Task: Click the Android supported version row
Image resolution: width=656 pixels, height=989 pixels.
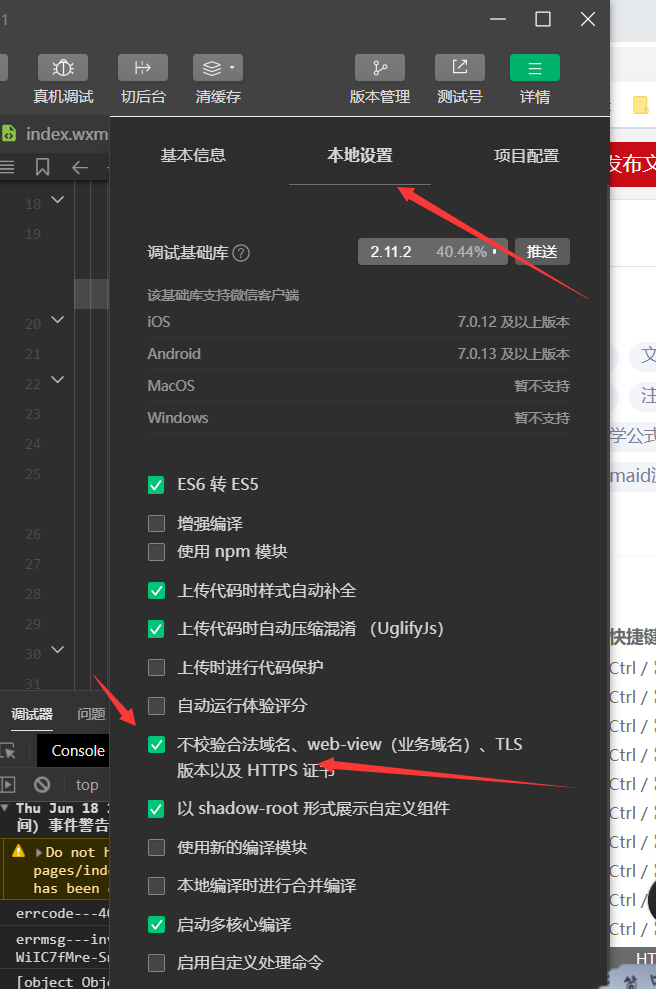Action: (x=358, y=354)
